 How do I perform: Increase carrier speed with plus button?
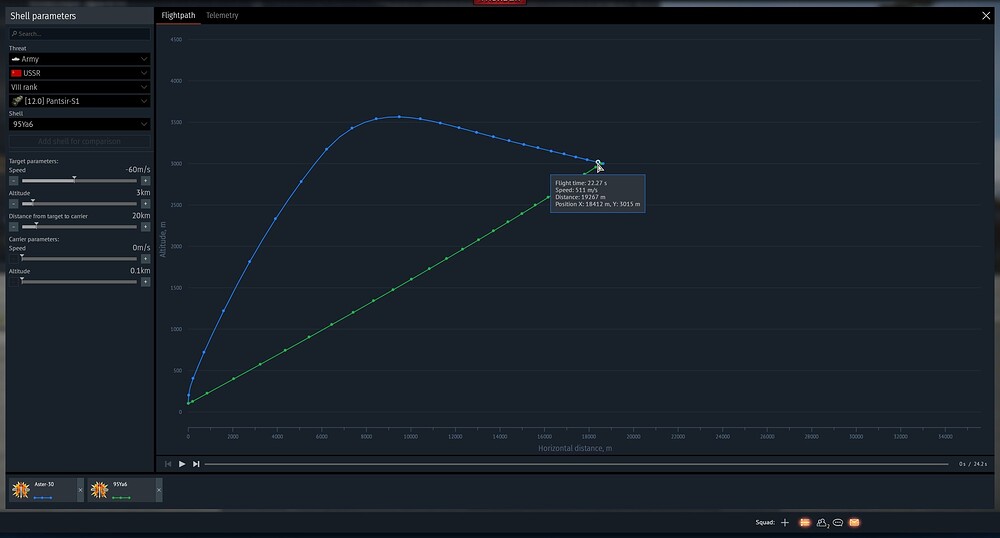click(145, 259)
